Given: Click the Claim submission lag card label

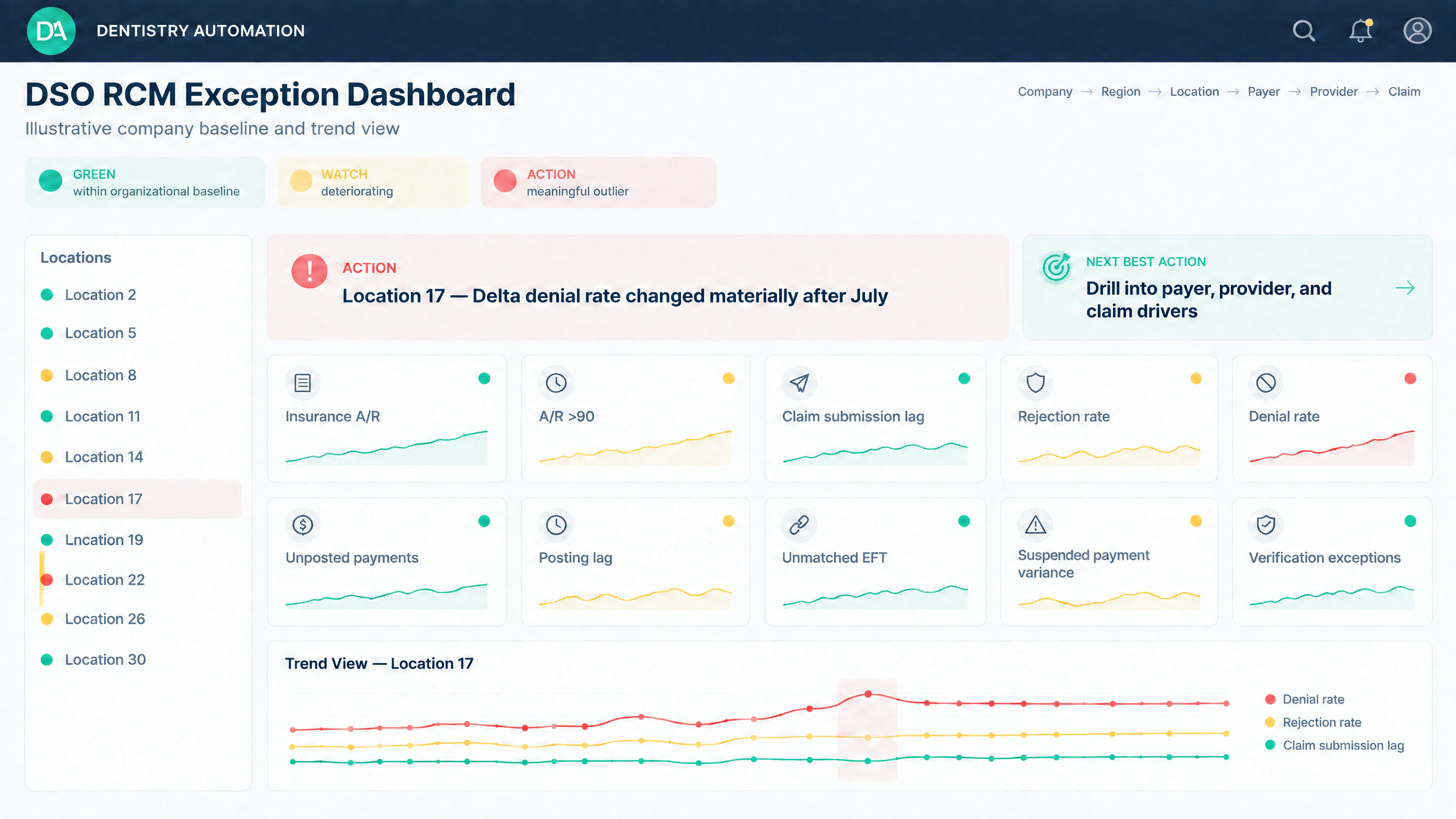Looking at the screenshot, I should coord(853,416).
